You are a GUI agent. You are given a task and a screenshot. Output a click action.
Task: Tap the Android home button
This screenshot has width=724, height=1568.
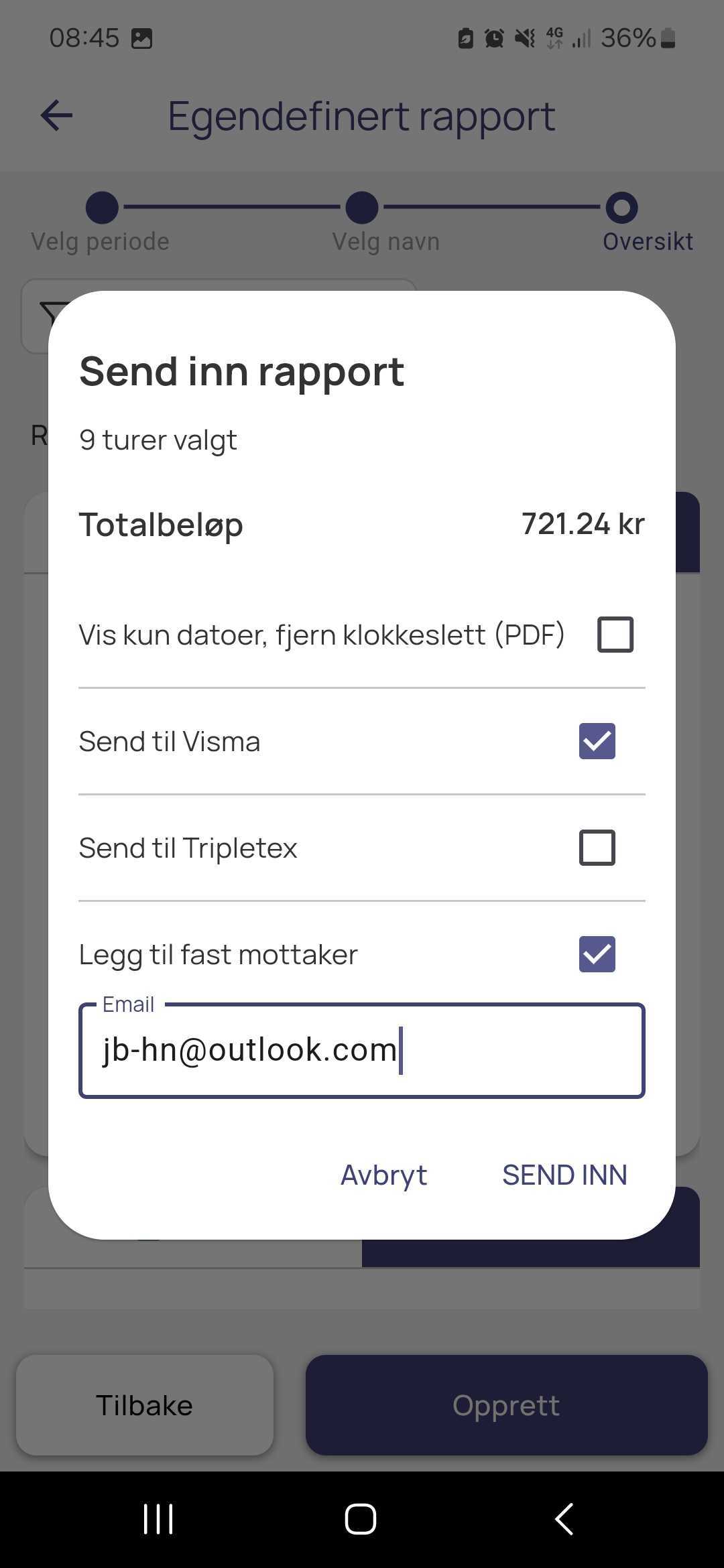point(361,1518)
